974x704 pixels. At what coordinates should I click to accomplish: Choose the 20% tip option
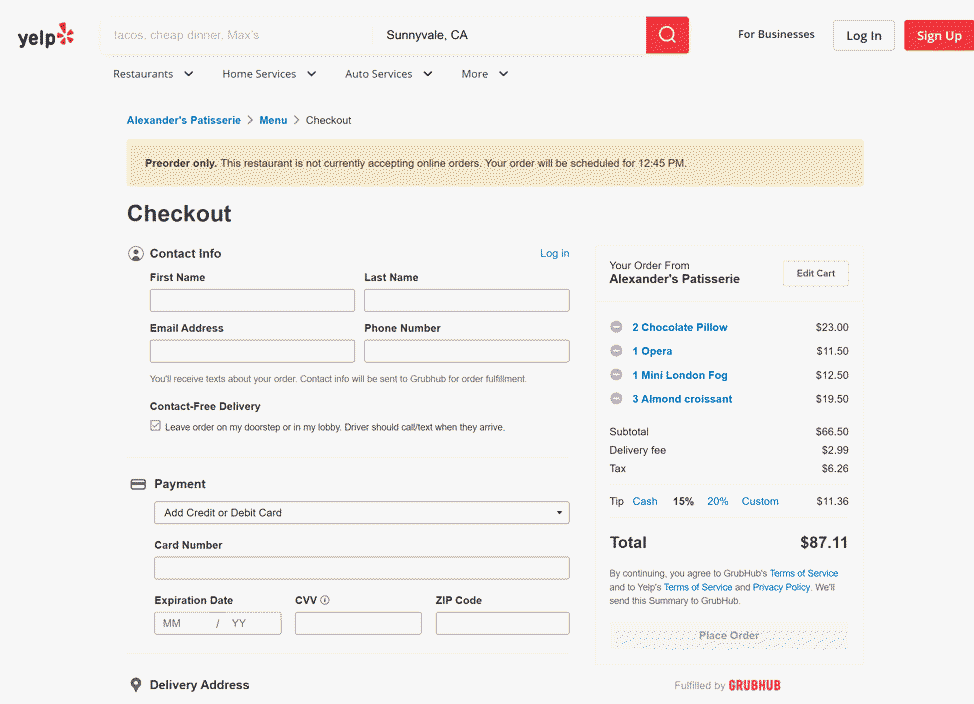pos(717,502)
